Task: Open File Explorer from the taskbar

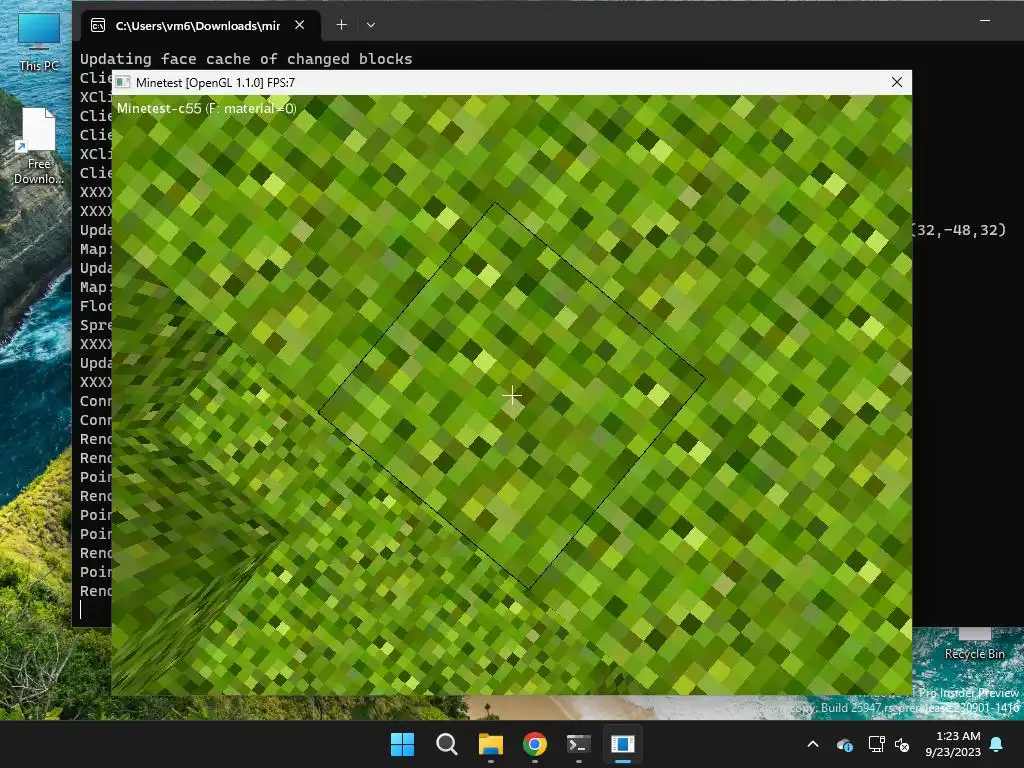Action: (x=490, y=744)
